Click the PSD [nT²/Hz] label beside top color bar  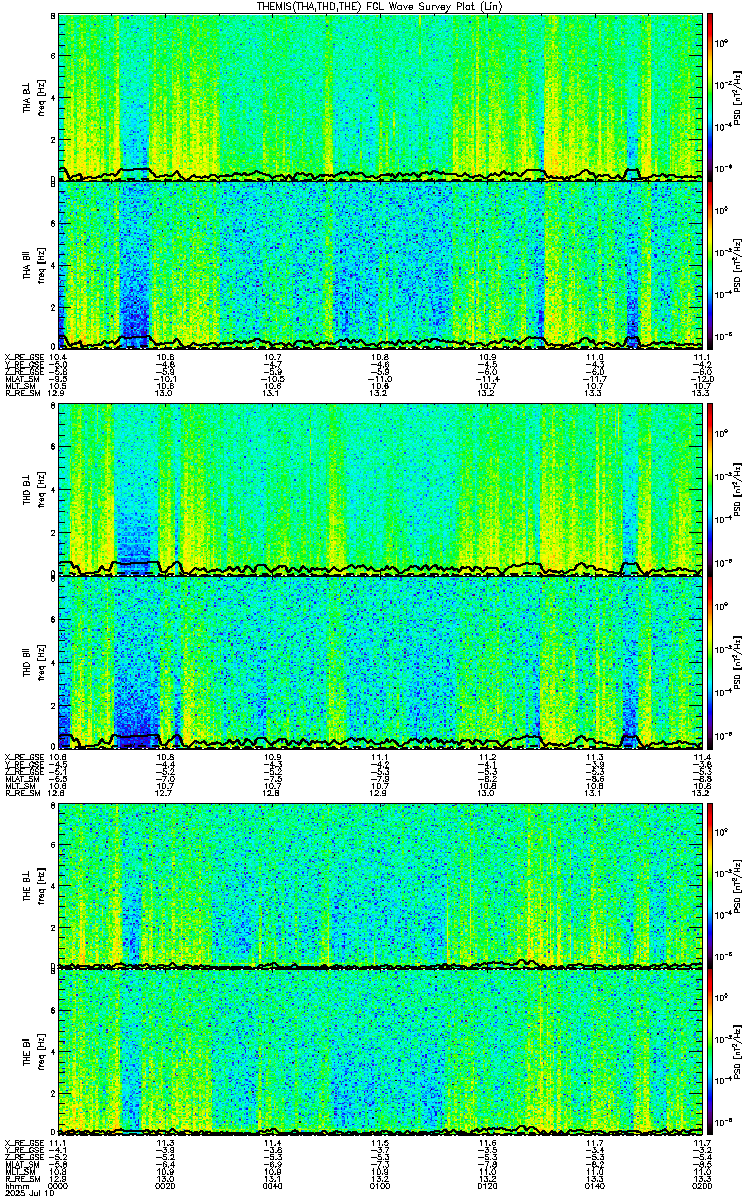coord(740,97)
